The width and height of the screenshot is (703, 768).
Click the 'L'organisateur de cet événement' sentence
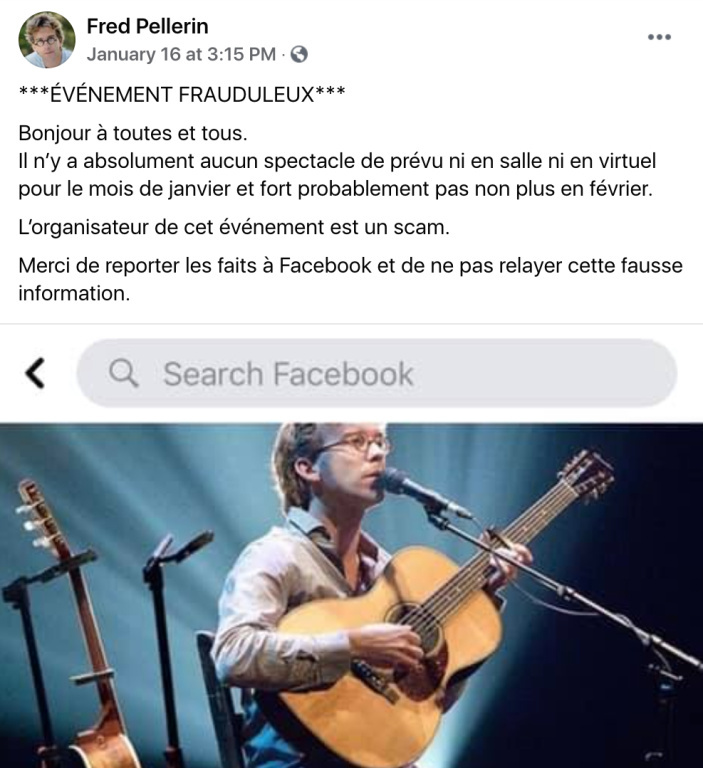(234, 227)
